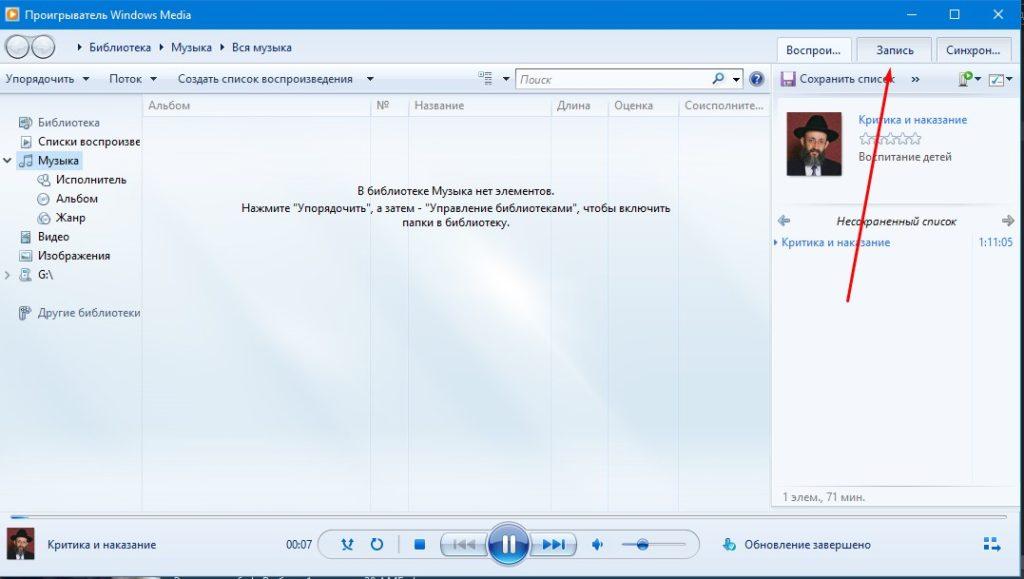Expand the G:\ drive node
This screenshot has width=1024, height=579.
pos(7,275)
